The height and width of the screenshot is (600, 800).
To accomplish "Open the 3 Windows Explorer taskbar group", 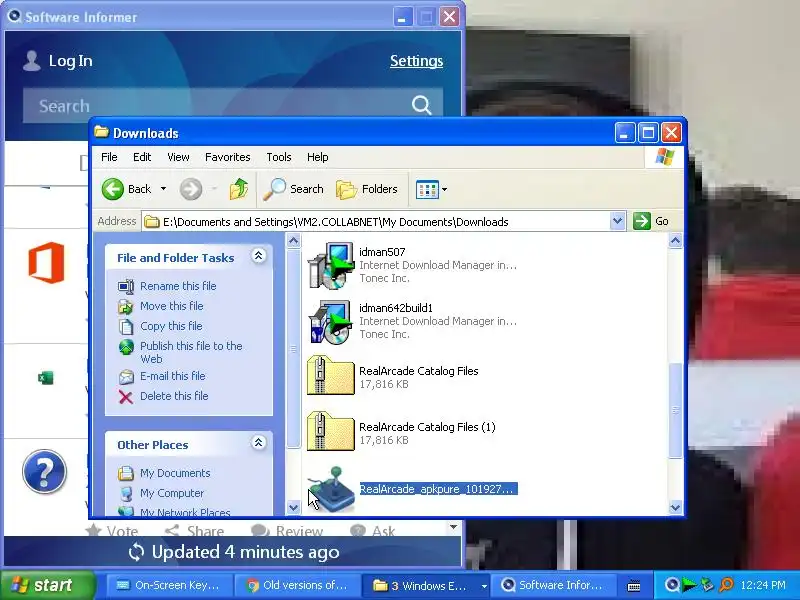I will click(x=428, y=585).
